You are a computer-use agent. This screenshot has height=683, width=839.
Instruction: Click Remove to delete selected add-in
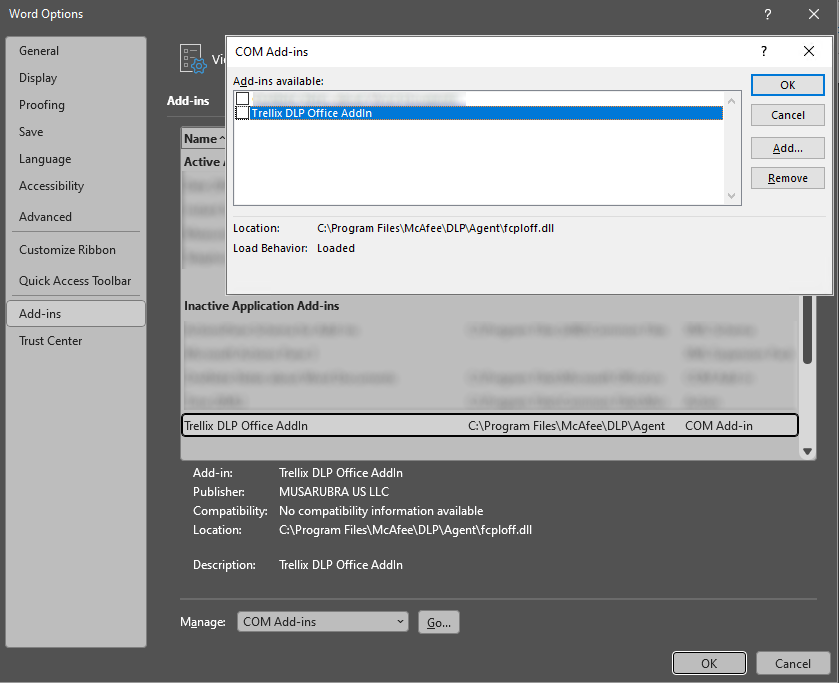(787, 178)
